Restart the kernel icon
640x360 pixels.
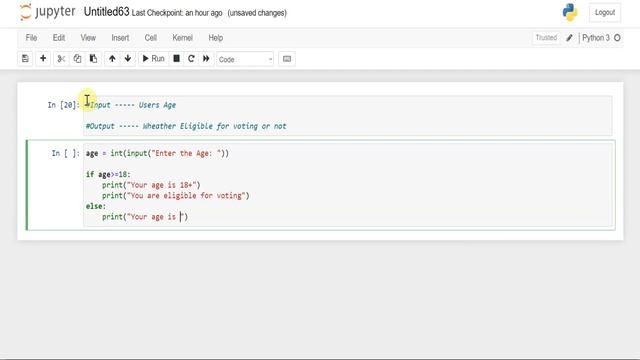click(x=191, y=59)
